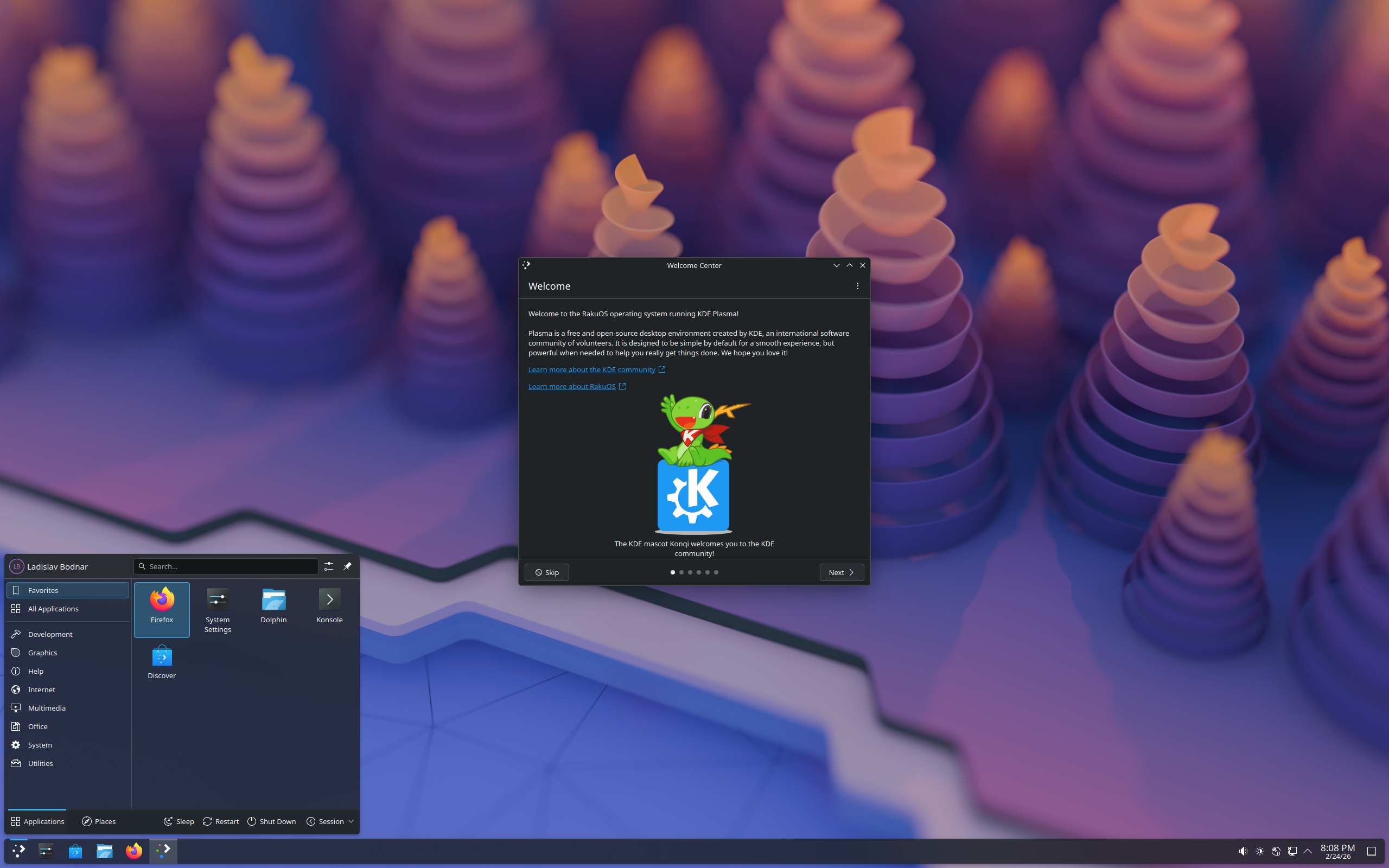The image size is (1389, 868).
Task: Open the clock showing 8:08 PM
Action: tap(1337, 851)
